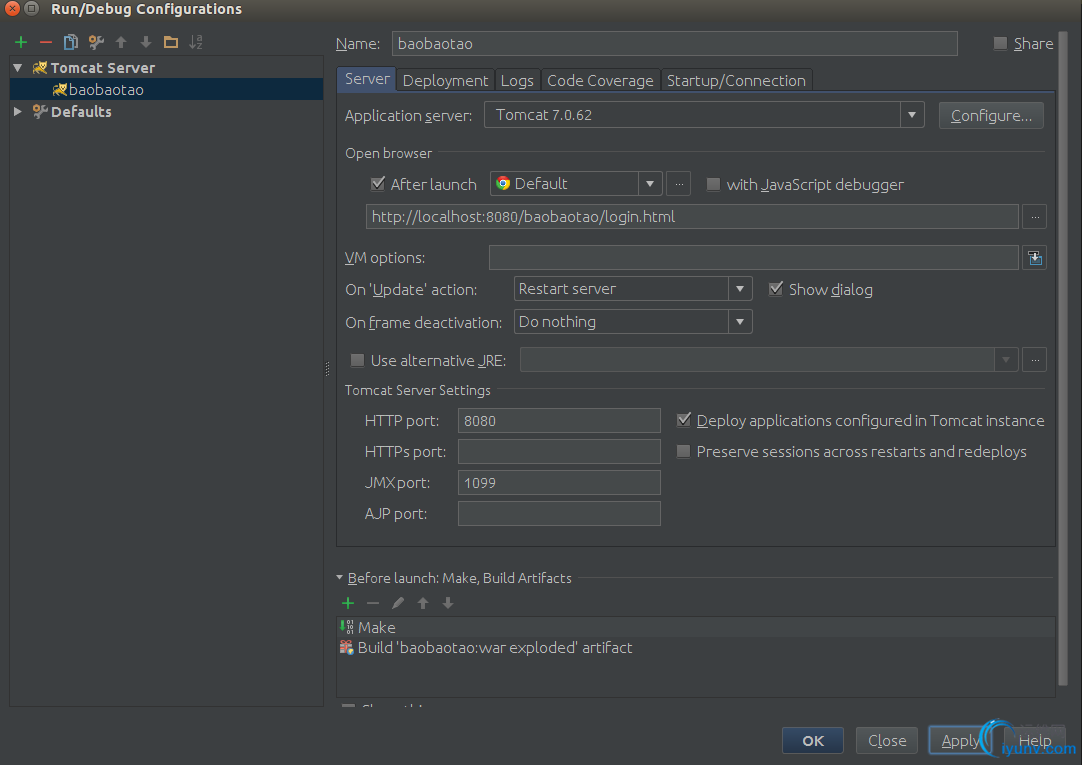1082x765 pixels.
Task: Open alternative JRE path dropdown arrow
Action: [1006, 360]
